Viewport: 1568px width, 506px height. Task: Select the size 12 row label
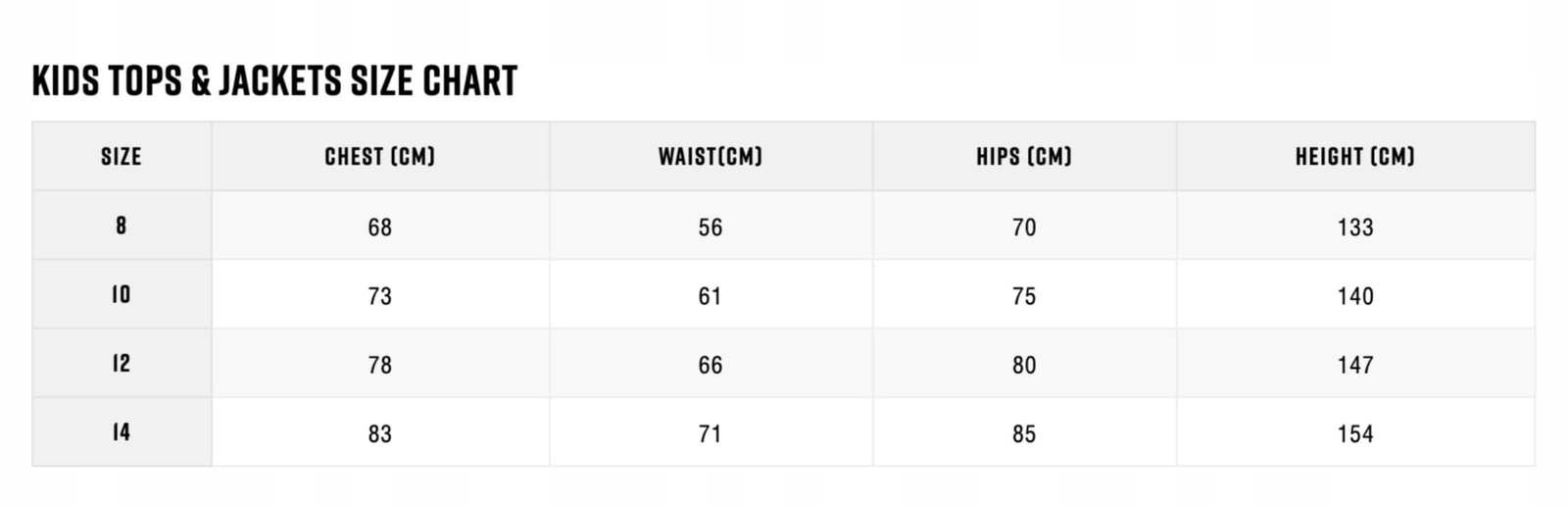coord(122,364)
